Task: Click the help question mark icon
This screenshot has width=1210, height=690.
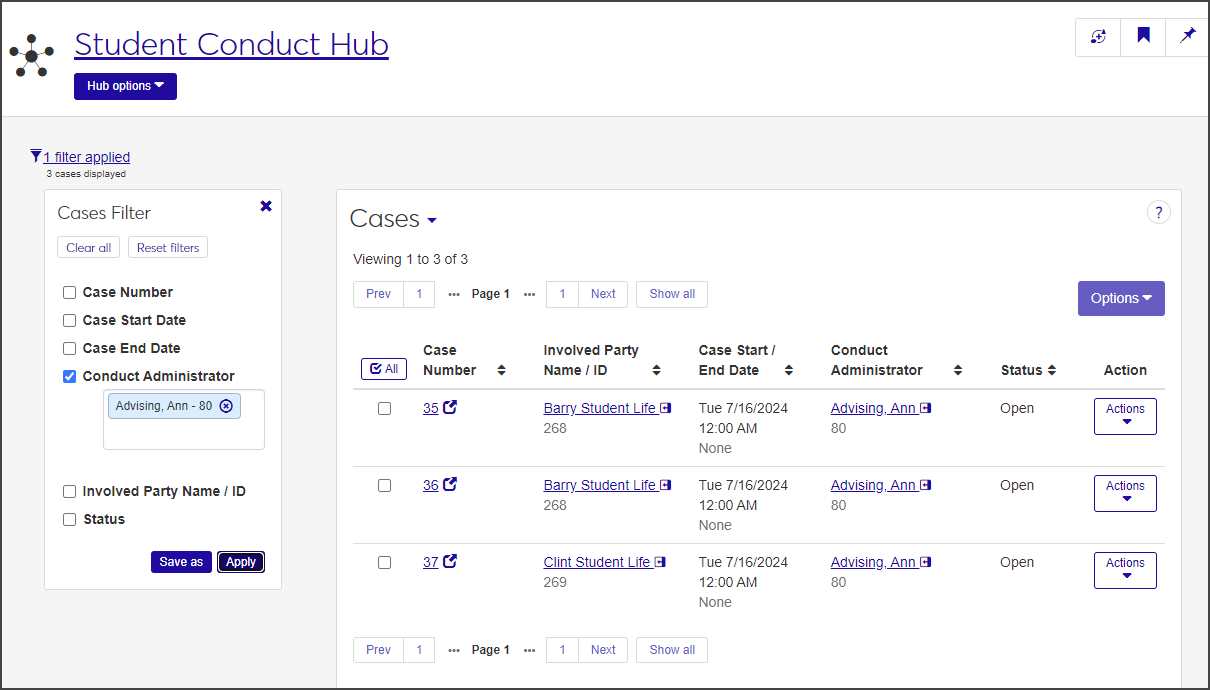Action: point(1158,212)
